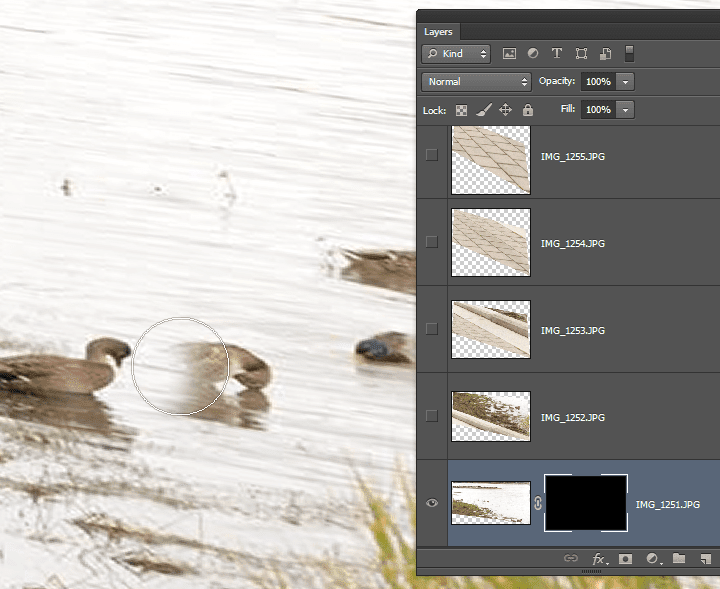The image size is (720, 589).
Task: Filter for type layers icon
Action: [557, 53]
